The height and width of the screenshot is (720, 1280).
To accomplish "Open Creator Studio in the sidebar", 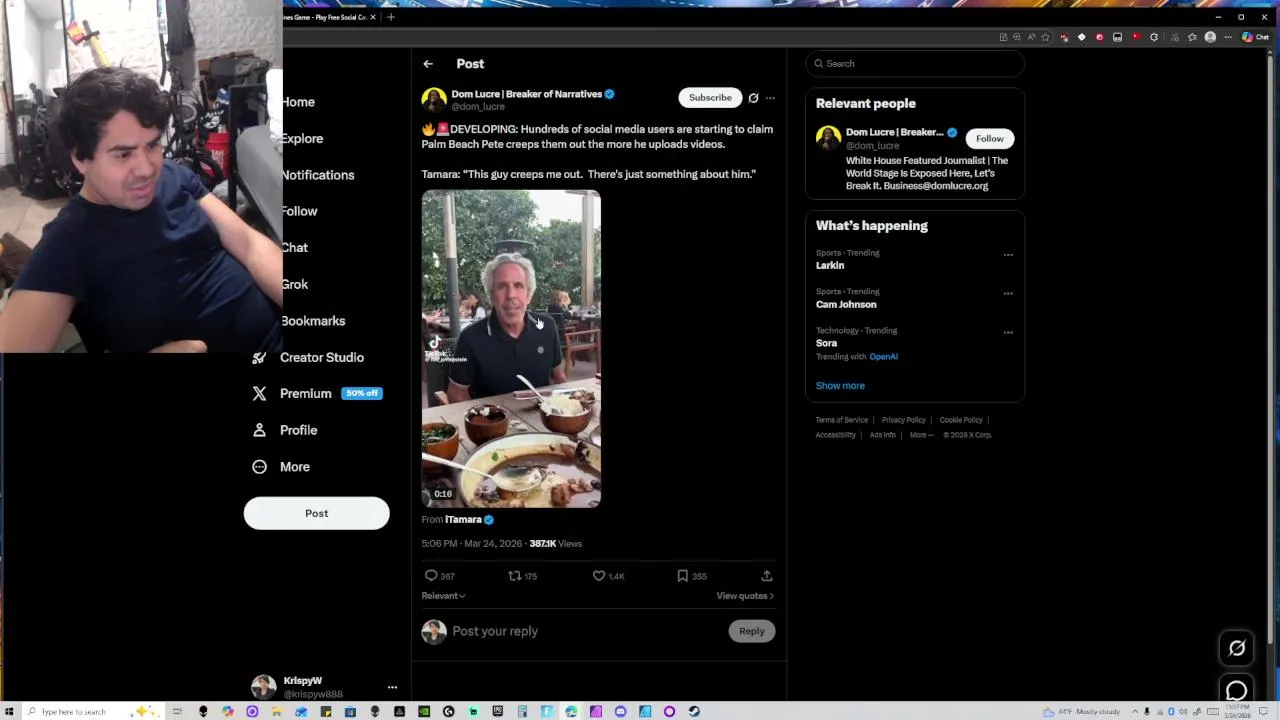I will pyautogui.click(x=308, y=357).
